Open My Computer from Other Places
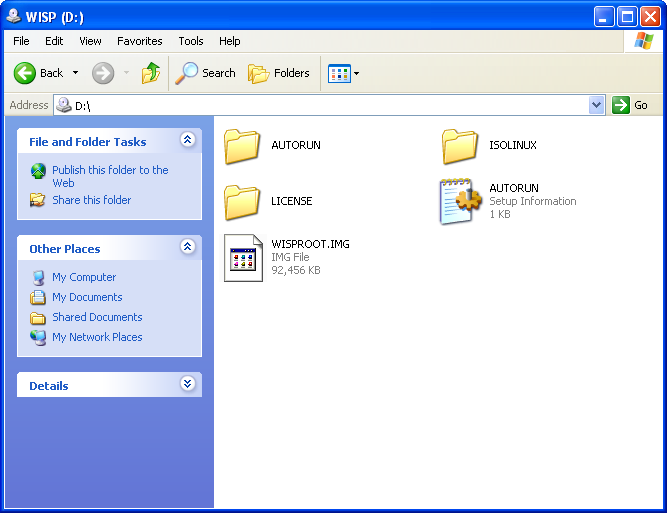This screenshot has height=513, width=667. [x=84, y=277]
